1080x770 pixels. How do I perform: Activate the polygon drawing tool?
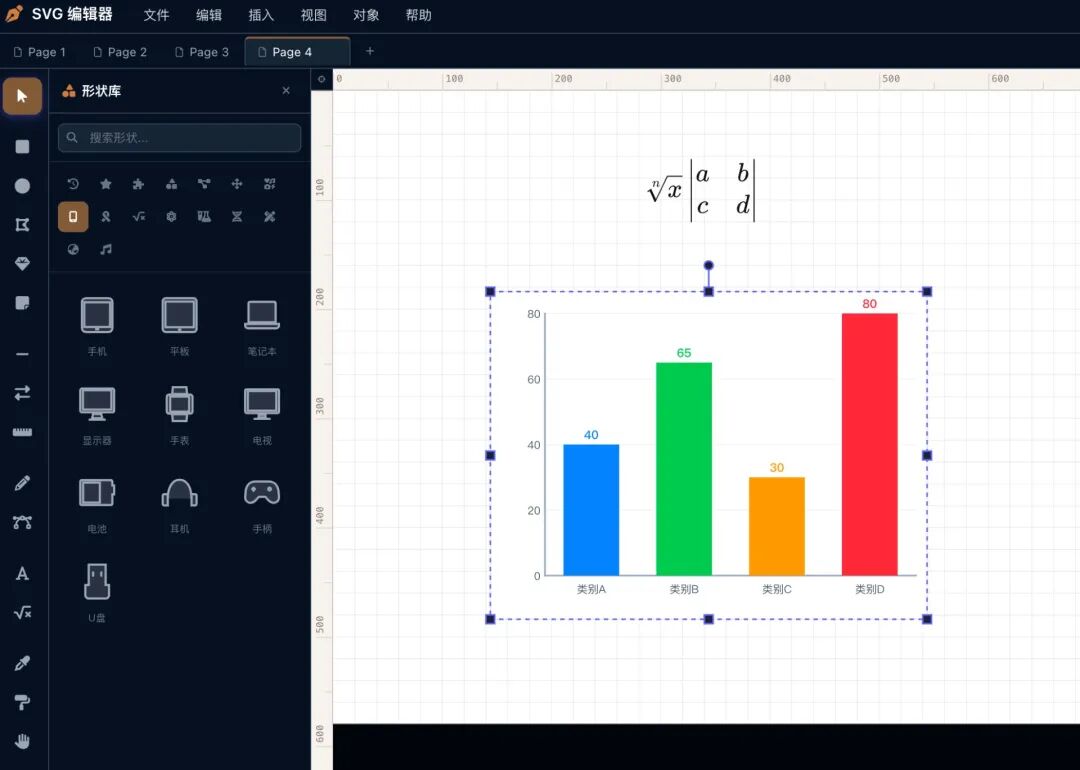pyautogui.click(x=22, y=225)
